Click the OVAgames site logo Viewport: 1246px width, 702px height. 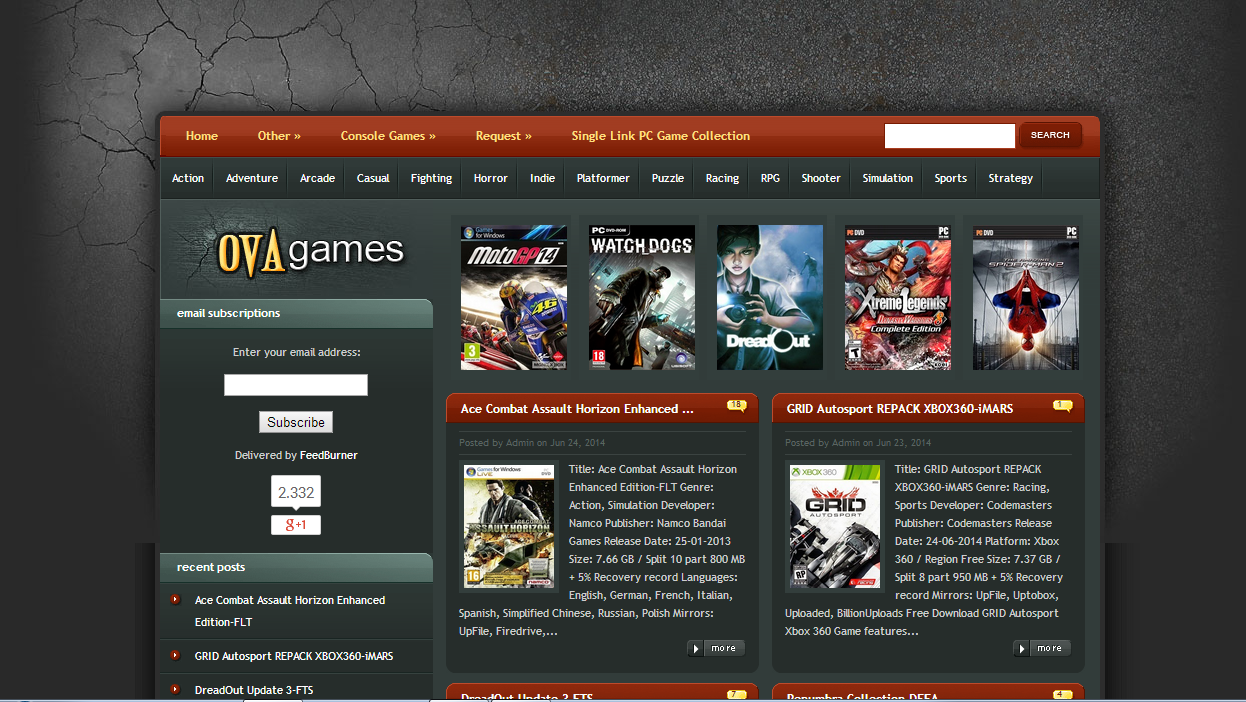pyautogui.click(x=310, y=250)
